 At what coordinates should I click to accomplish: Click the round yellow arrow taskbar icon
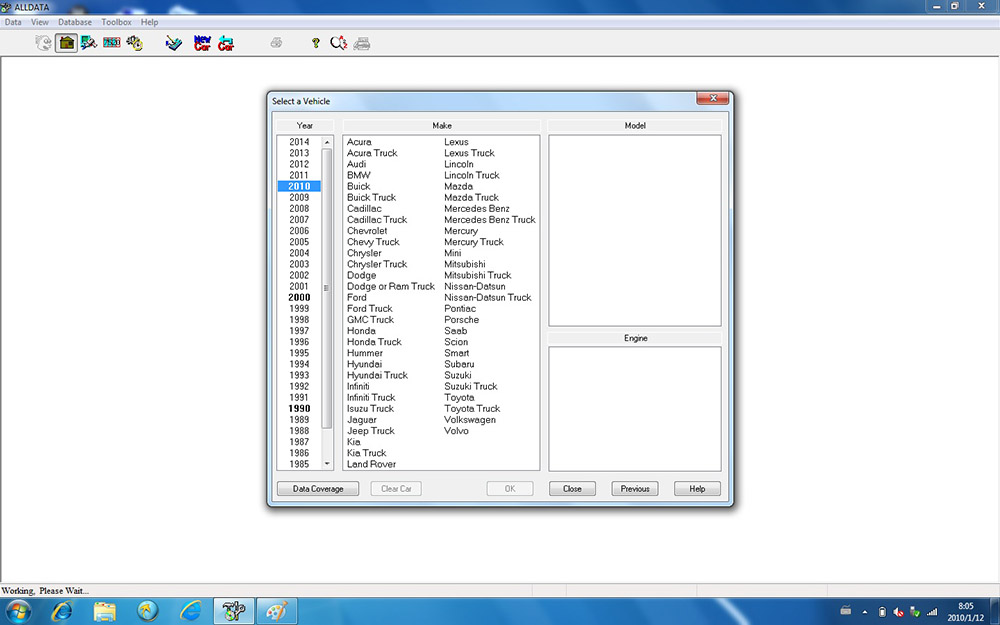tap(147, 612)
